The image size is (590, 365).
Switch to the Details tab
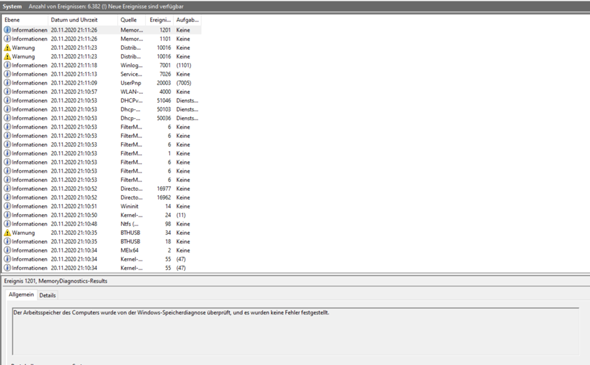[47, 295]
